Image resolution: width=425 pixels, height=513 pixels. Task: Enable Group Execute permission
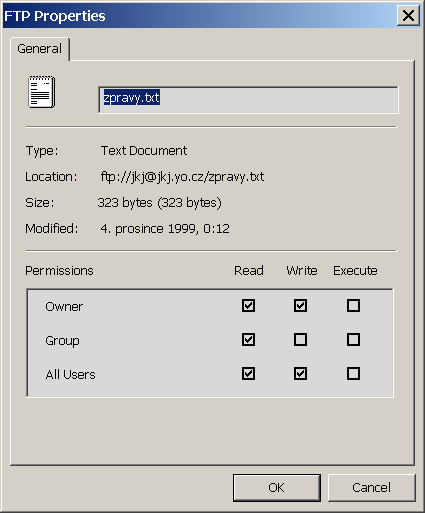(x=353, y=340)
